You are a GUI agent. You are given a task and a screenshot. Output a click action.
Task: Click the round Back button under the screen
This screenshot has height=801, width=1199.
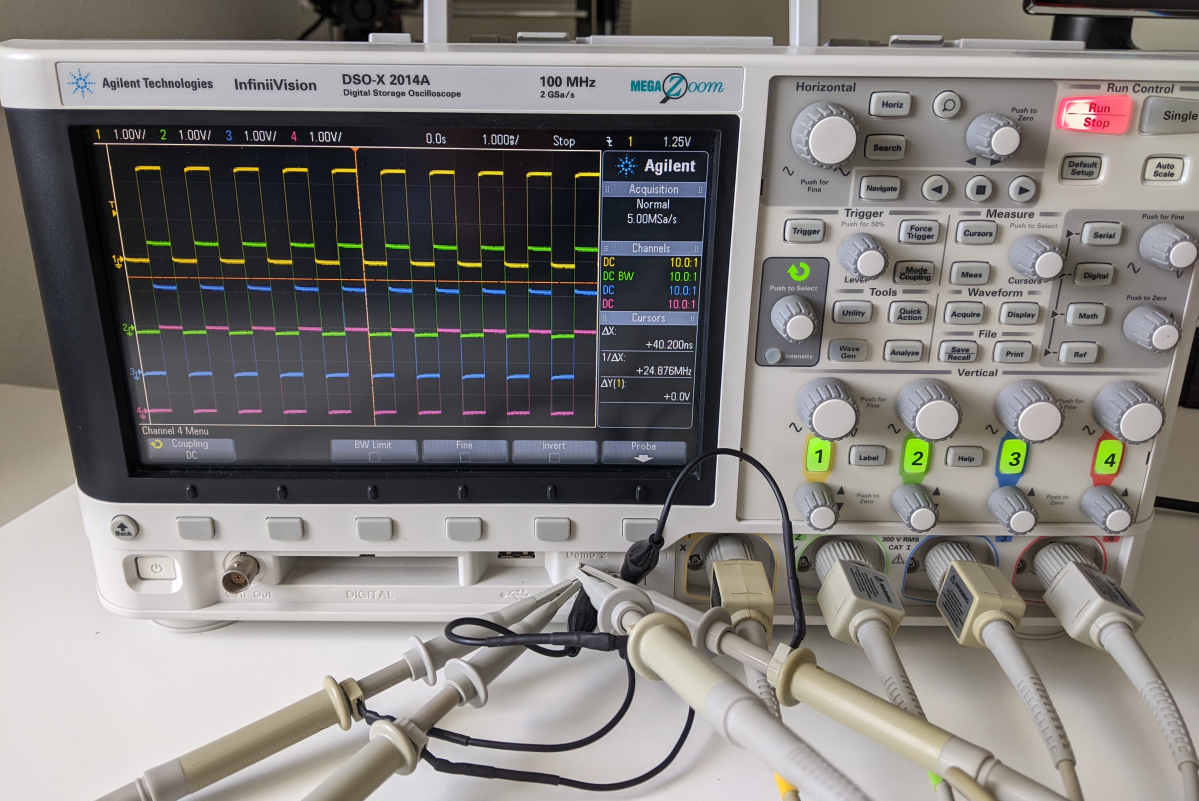coord(124,528)
